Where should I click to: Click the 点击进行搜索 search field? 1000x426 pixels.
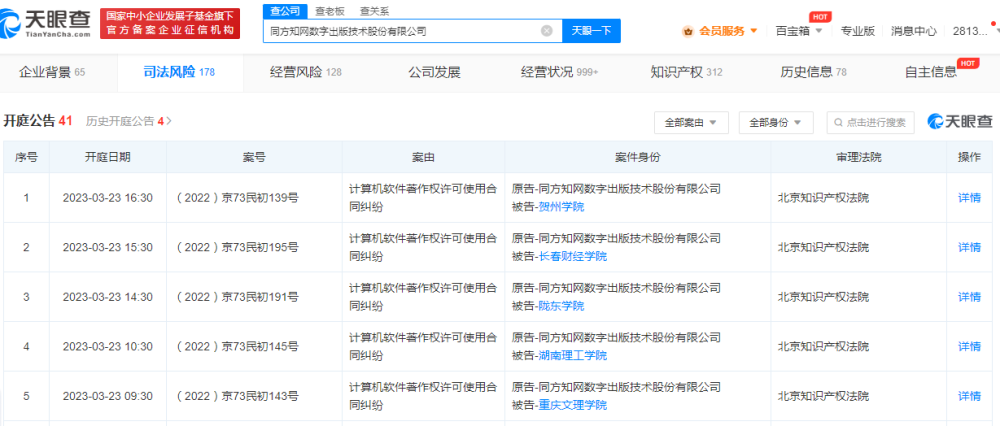pos(871,122)
